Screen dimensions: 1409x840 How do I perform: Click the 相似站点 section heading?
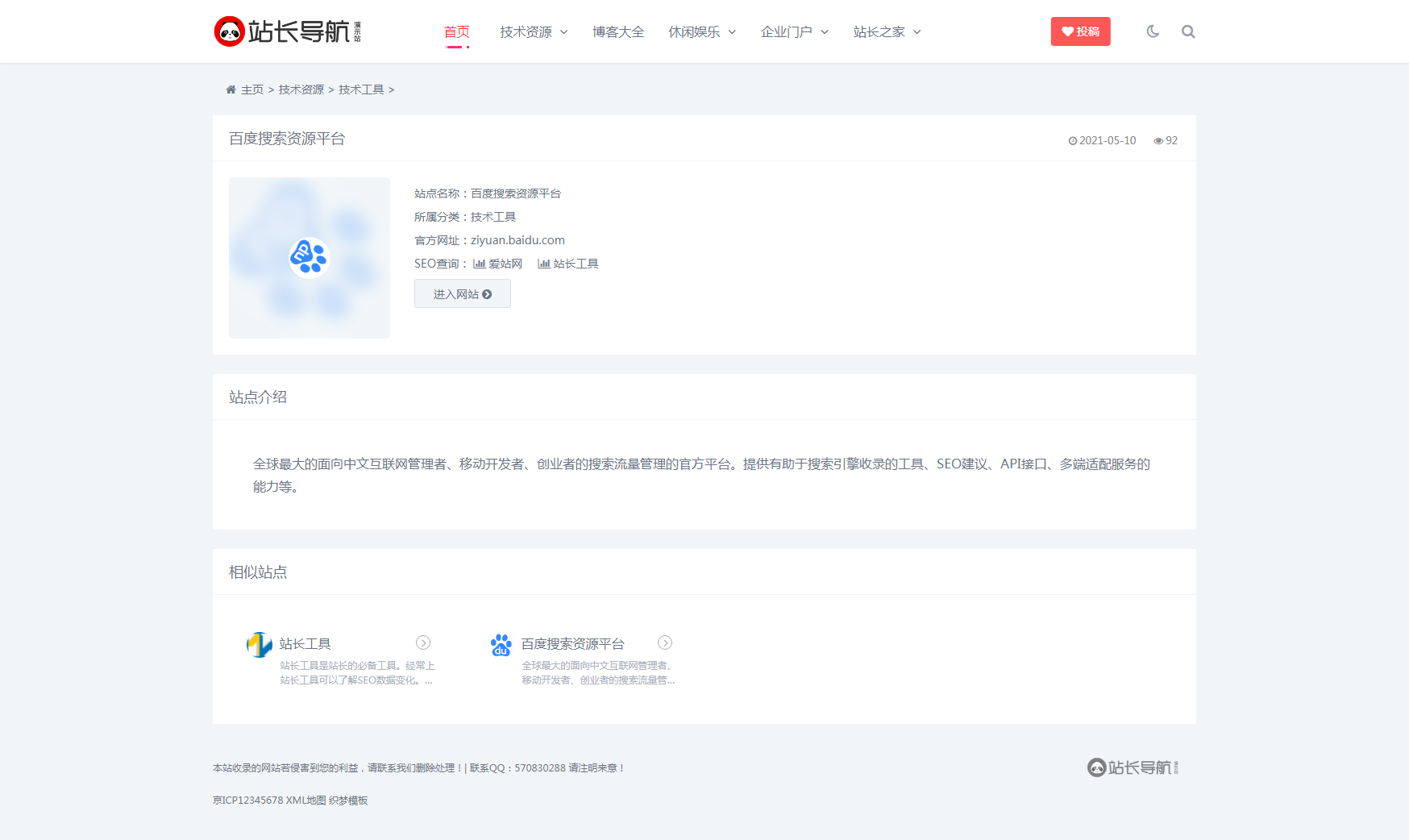[x=258, y=572]
